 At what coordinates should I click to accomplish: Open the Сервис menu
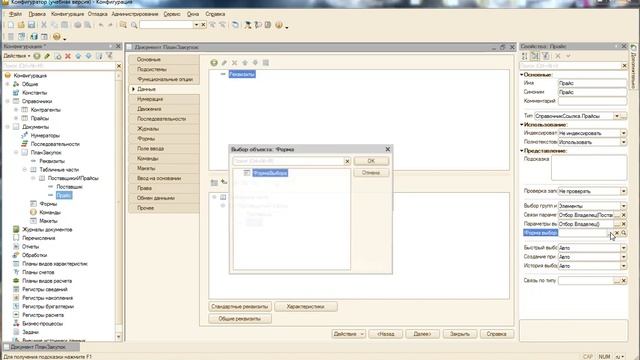pos(172,14)
